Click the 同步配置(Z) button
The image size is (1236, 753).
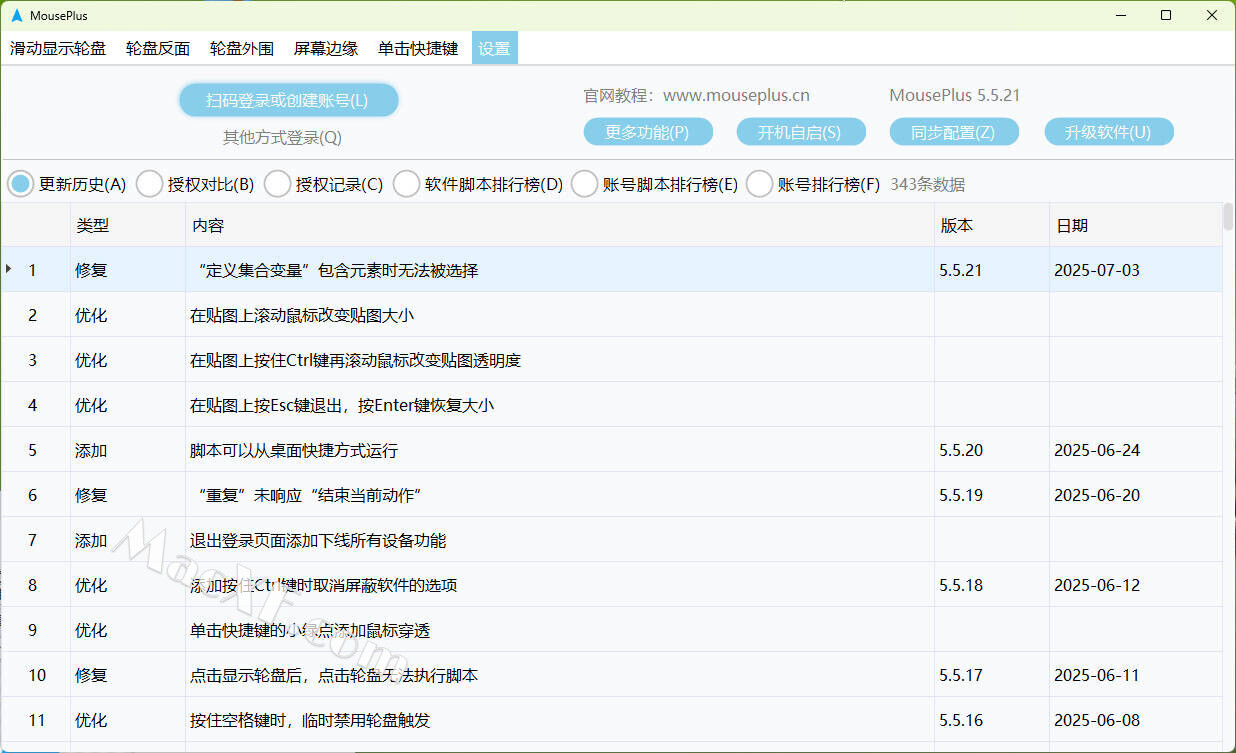coord(954,132)
